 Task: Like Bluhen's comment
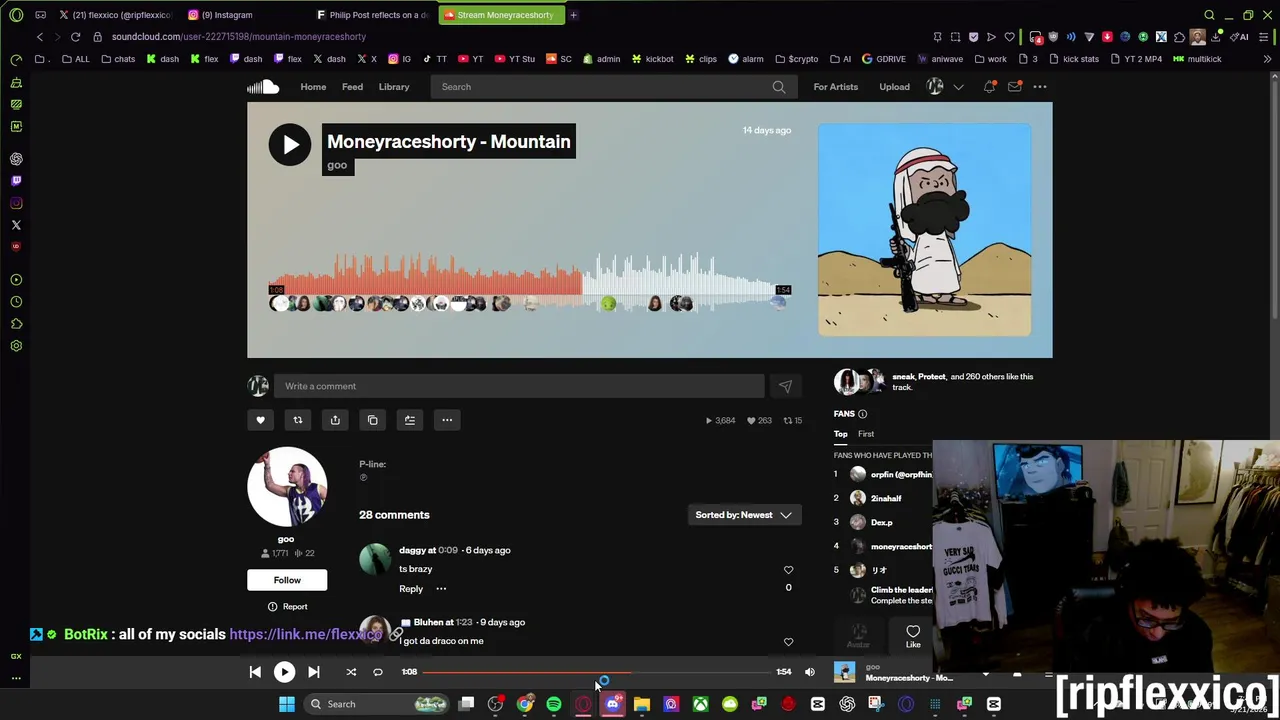coord(788,642)
